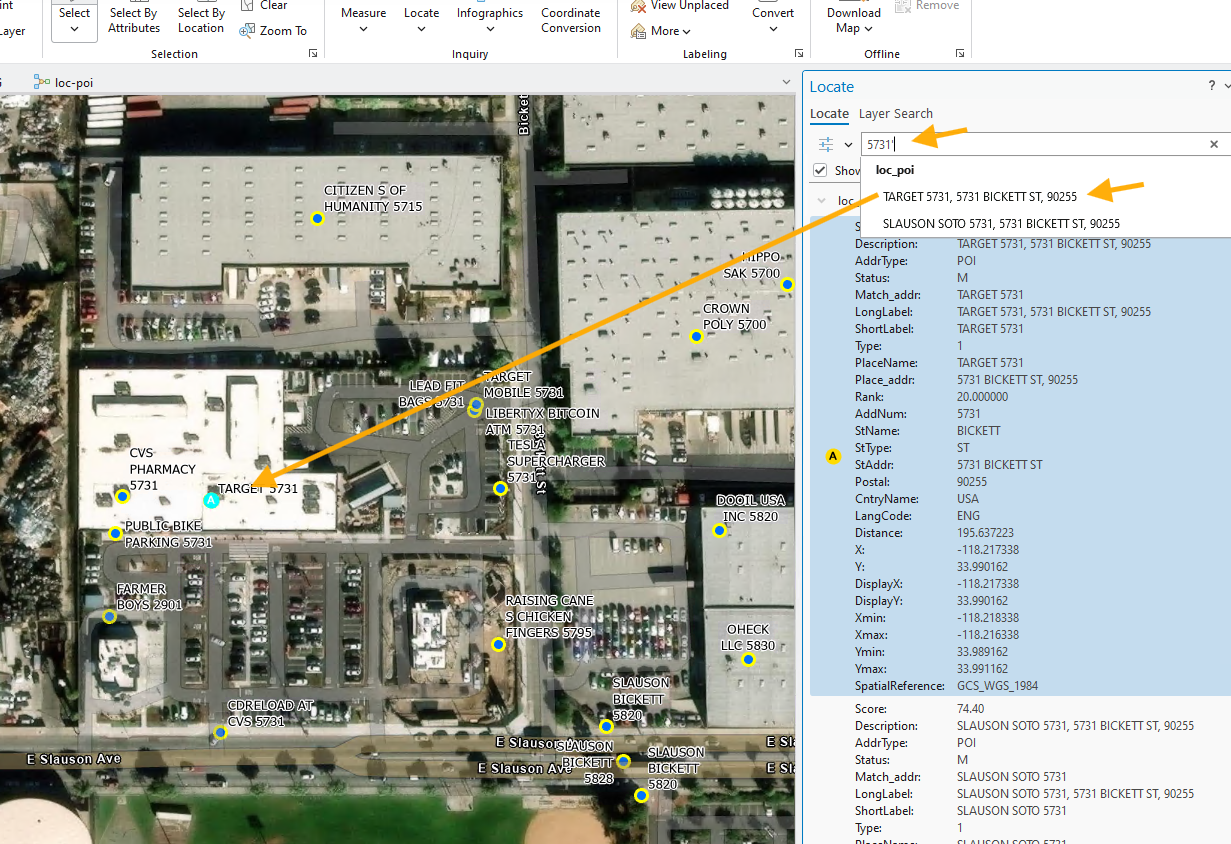Click the Coordinate Conversion button
The width and height of the screenshot is (1231, 844).
click(571, 20)
